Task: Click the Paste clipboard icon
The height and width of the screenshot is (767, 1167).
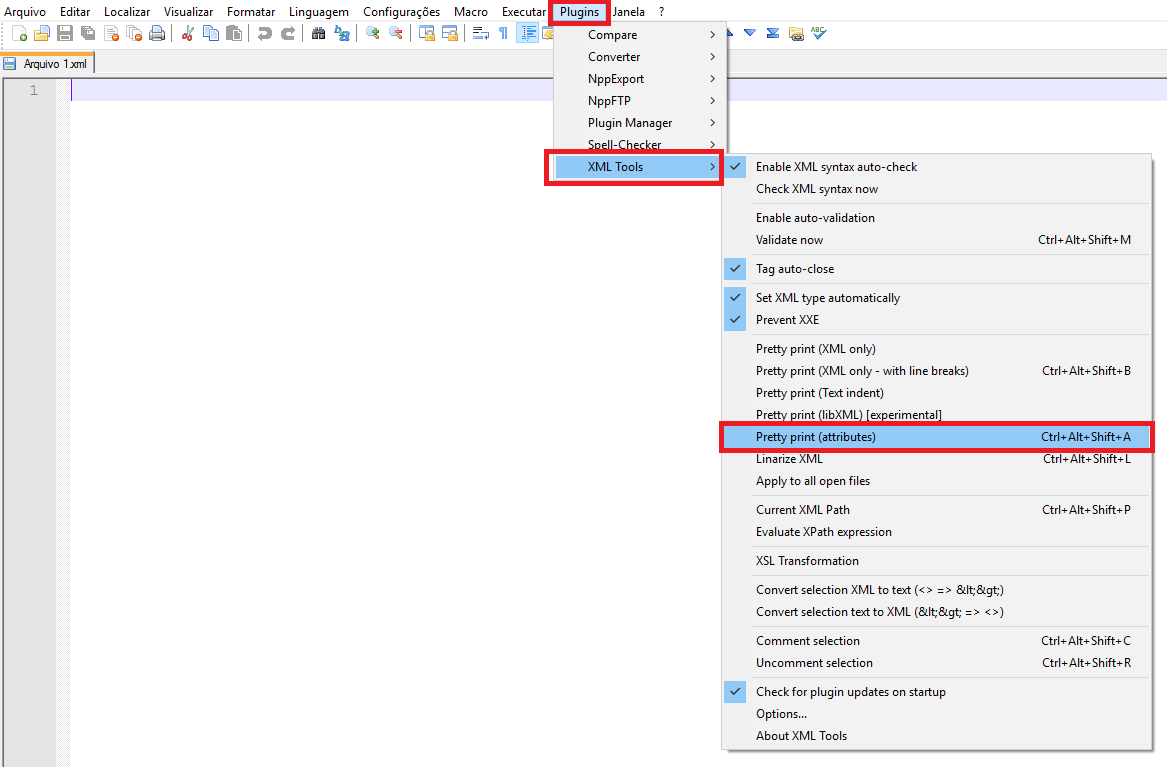Action: click(x=234, y=33)
